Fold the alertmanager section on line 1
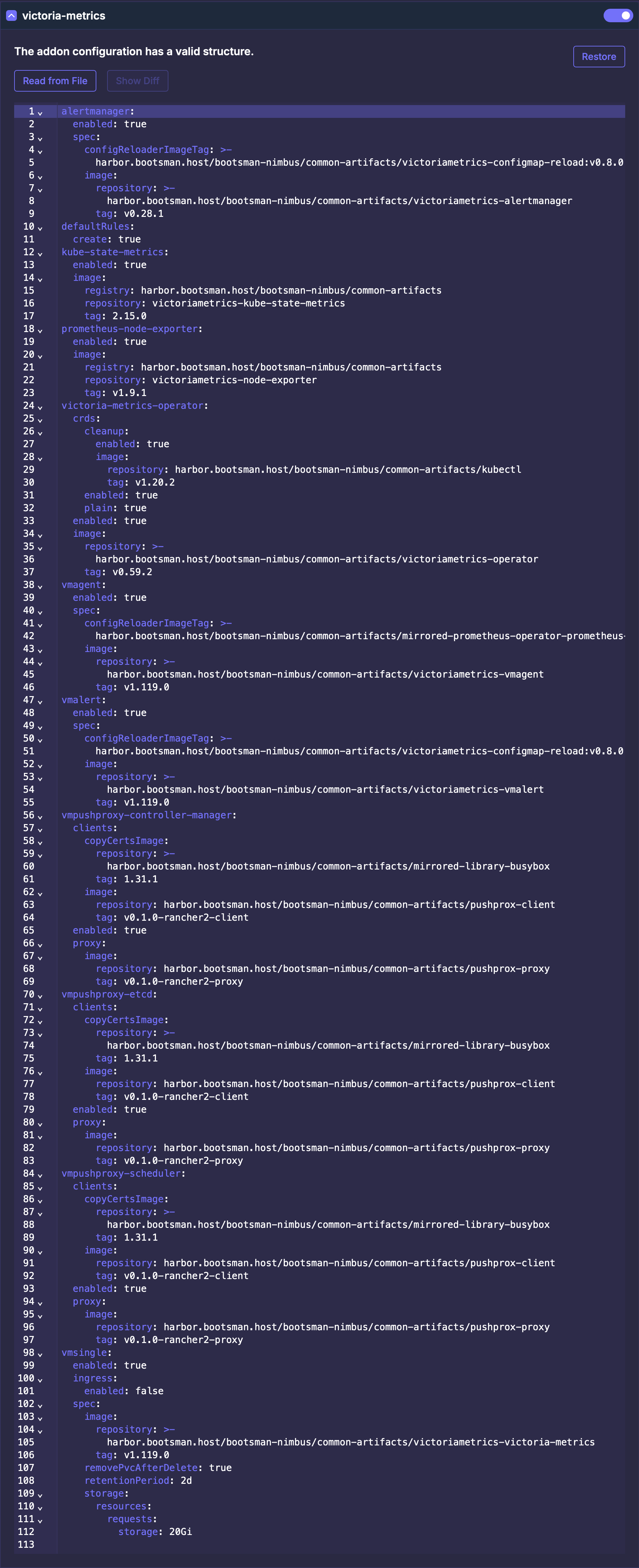 tap(40, 112)
